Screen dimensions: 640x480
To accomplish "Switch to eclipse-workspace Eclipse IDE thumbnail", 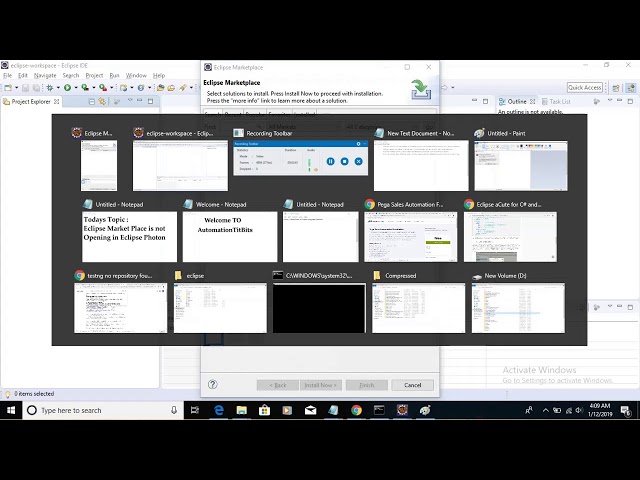I will (x=180, y=165).
